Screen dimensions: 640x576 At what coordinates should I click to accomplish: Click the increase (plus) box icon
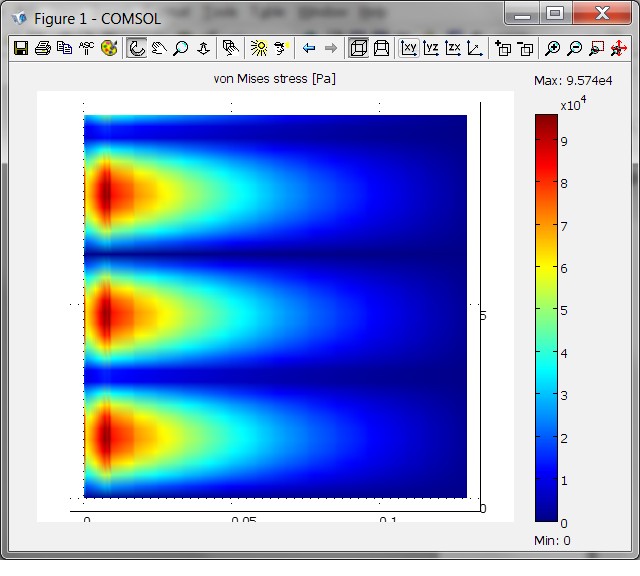pos(503,48)
